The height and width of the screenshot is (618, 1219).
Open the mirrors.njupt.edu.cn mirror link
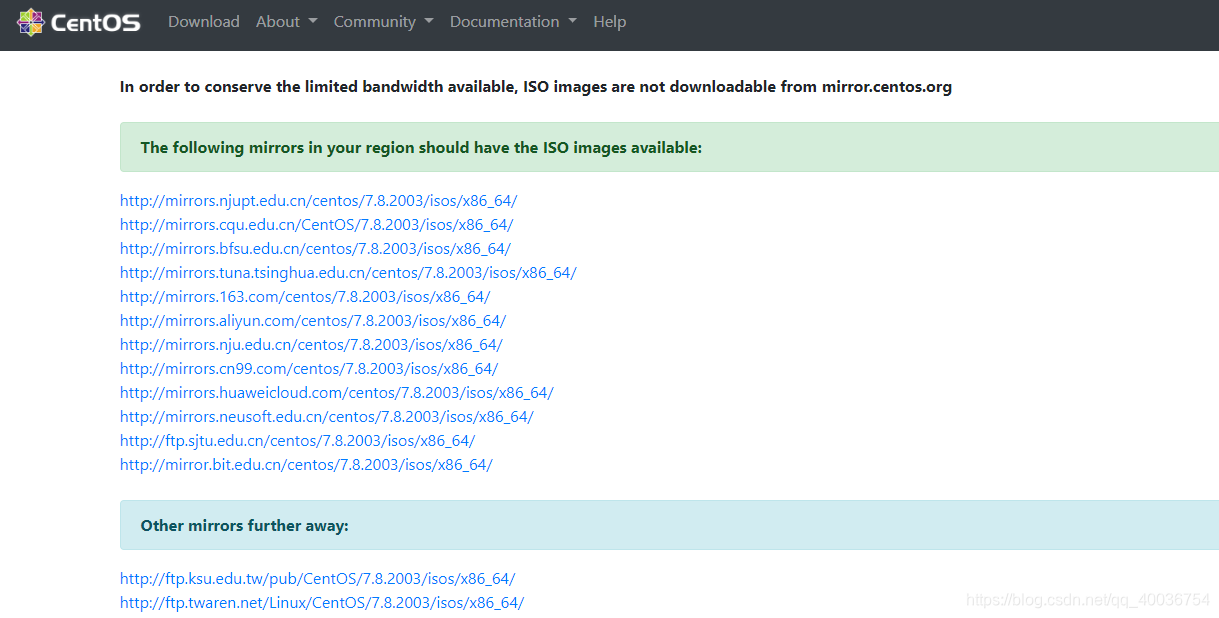coord(318,201)
